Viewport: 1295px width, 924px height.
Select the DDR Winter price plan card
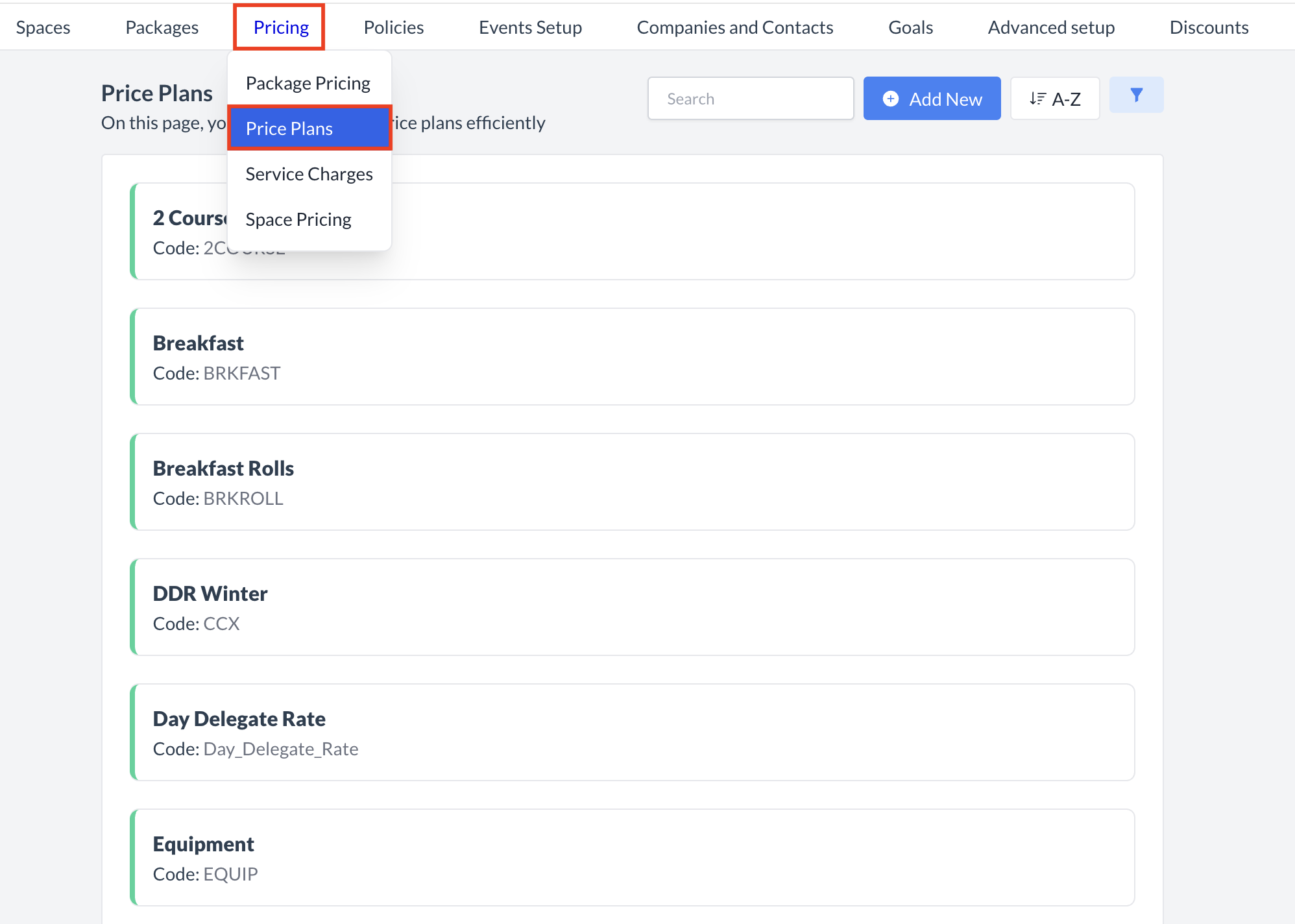coord(632,607)
